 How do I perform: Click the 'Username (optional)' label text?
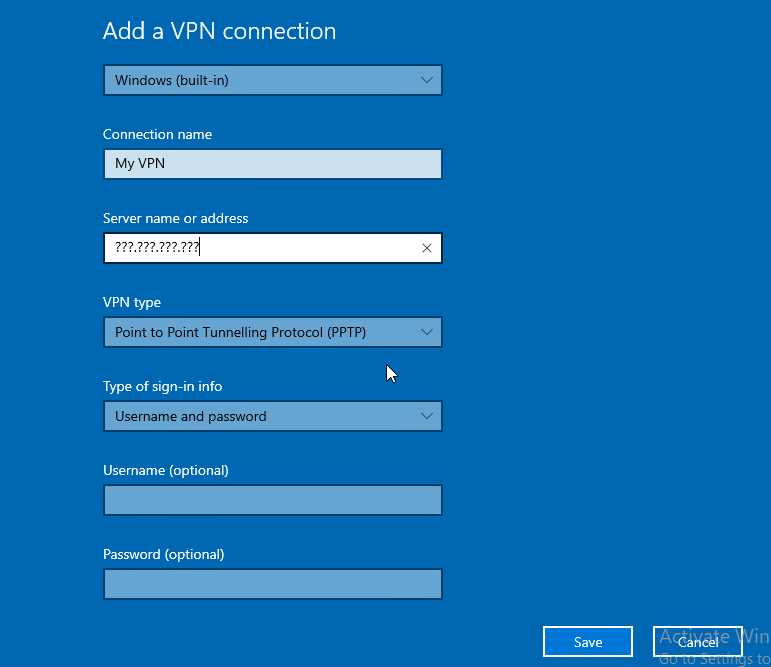coord(165,470)
